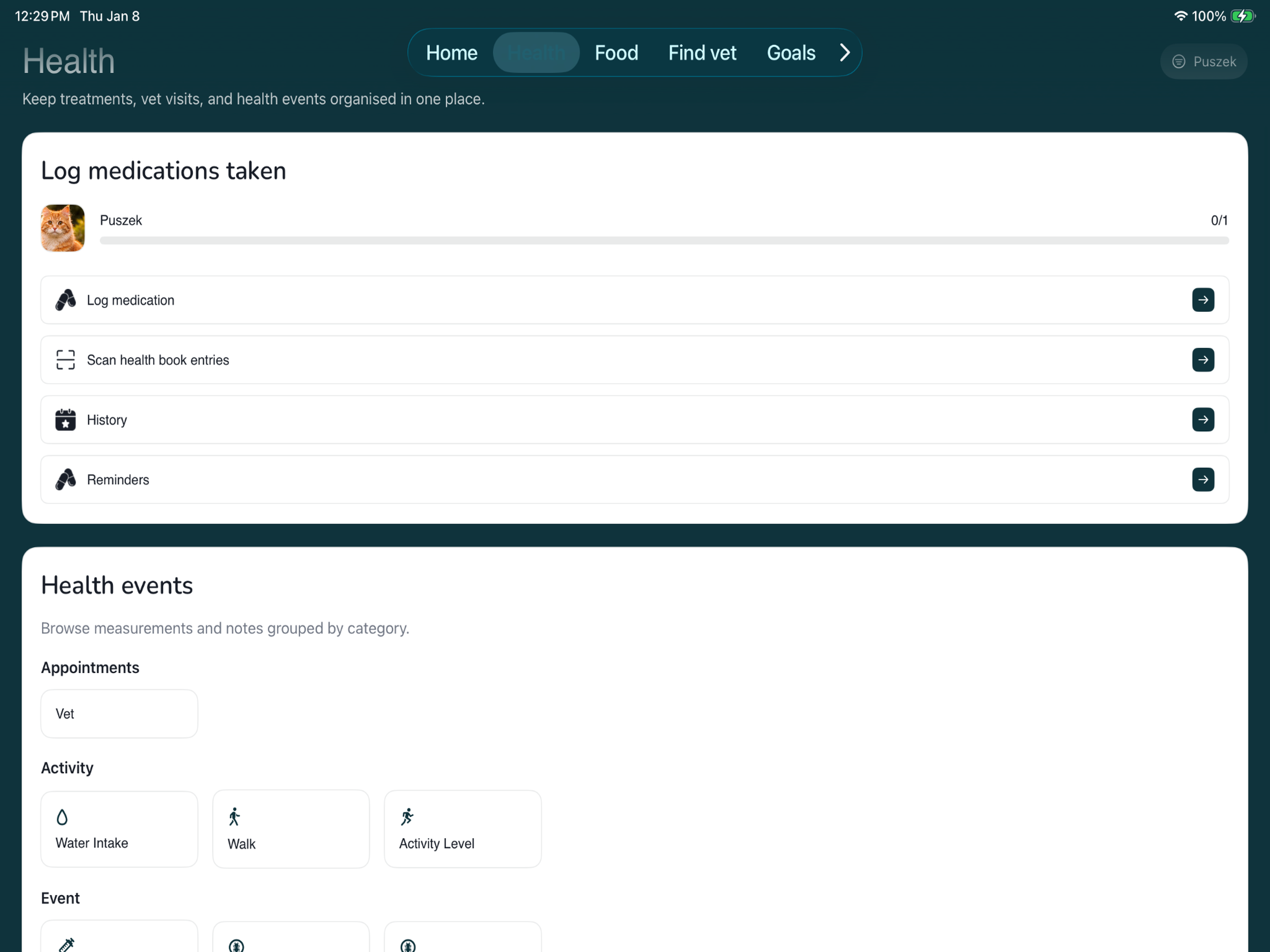1270x952 pixels.
Task: Click the pet filter icon beside Puszek
Action: 1179,61
